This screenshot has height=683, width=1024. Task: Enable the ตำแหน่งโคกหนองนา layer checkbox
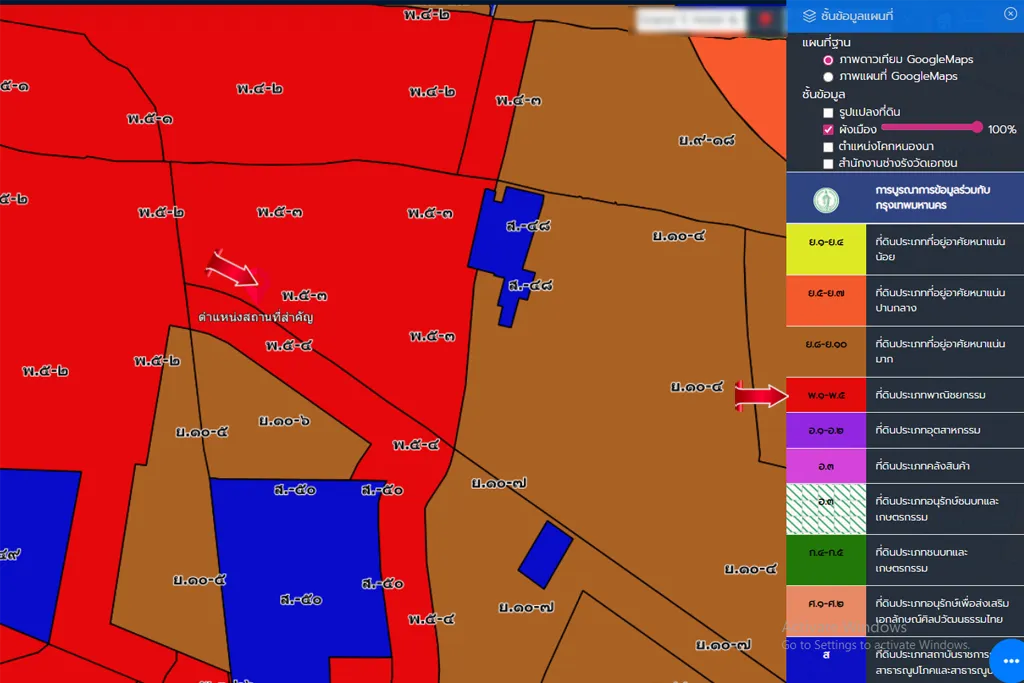828,146
